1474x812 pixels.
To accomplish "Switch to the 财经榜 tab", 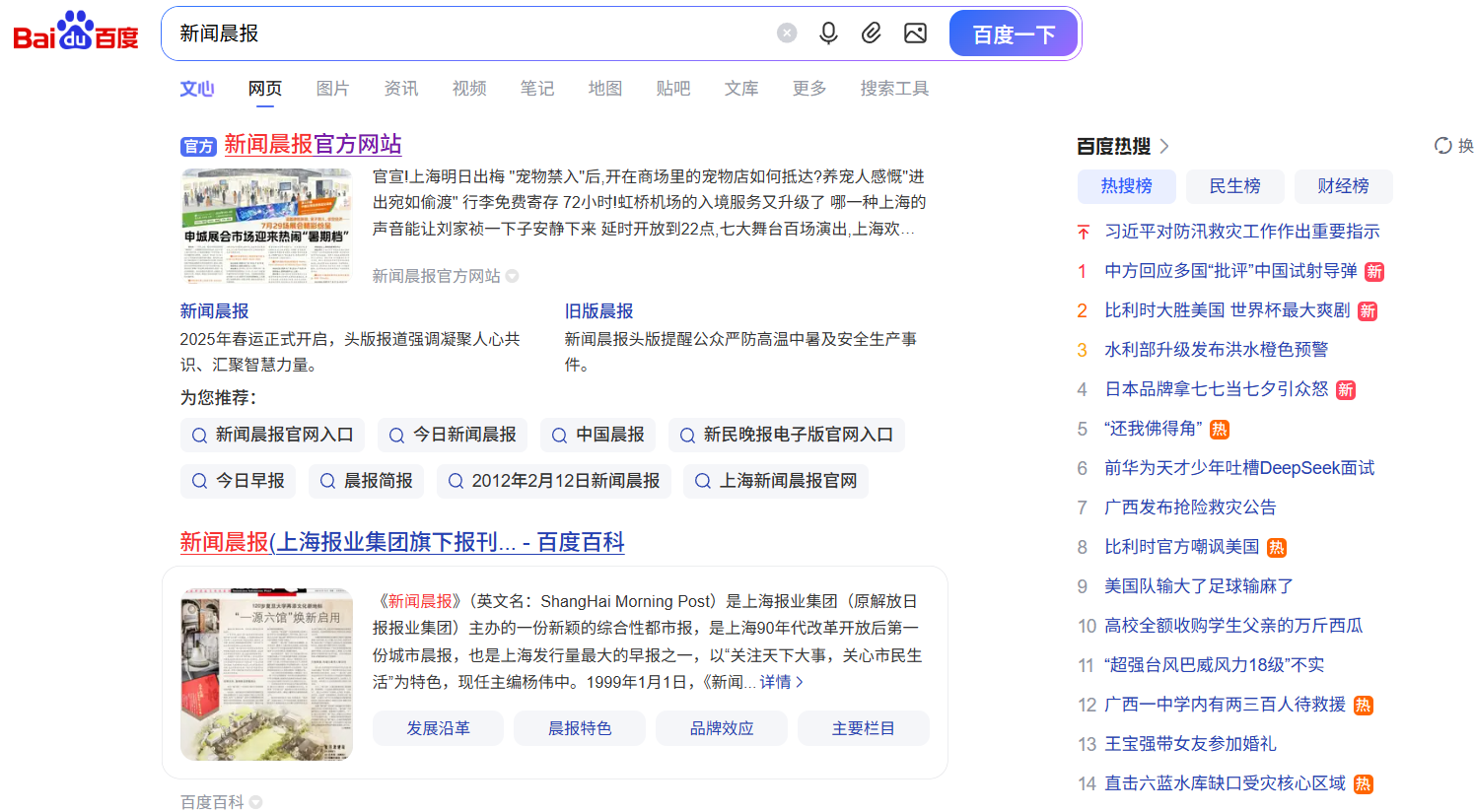I will pyautogui.click(x=1344, y=186).
